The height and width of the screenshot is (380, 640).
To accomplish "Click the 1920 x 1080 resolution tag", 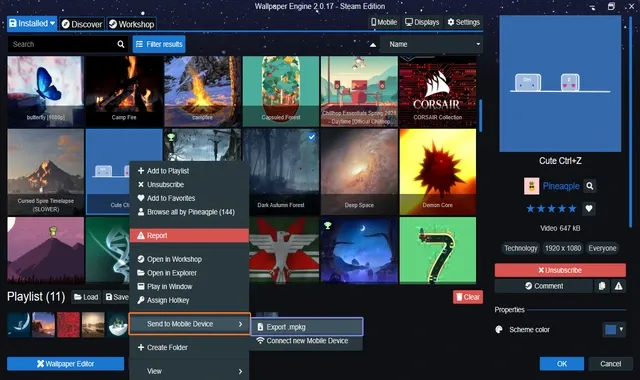I will [x=563, y=248].
